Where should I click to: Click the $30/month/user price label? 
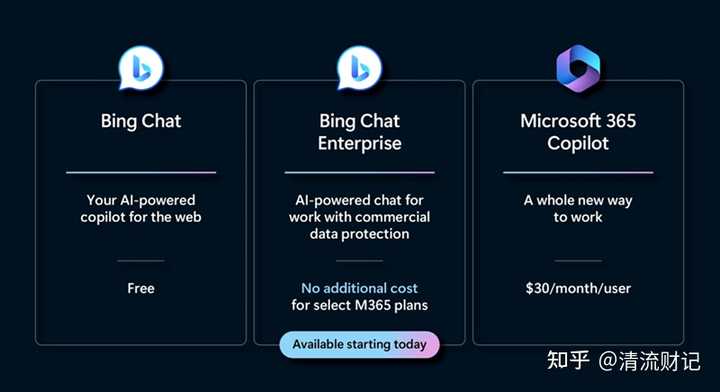coord(578,288)
